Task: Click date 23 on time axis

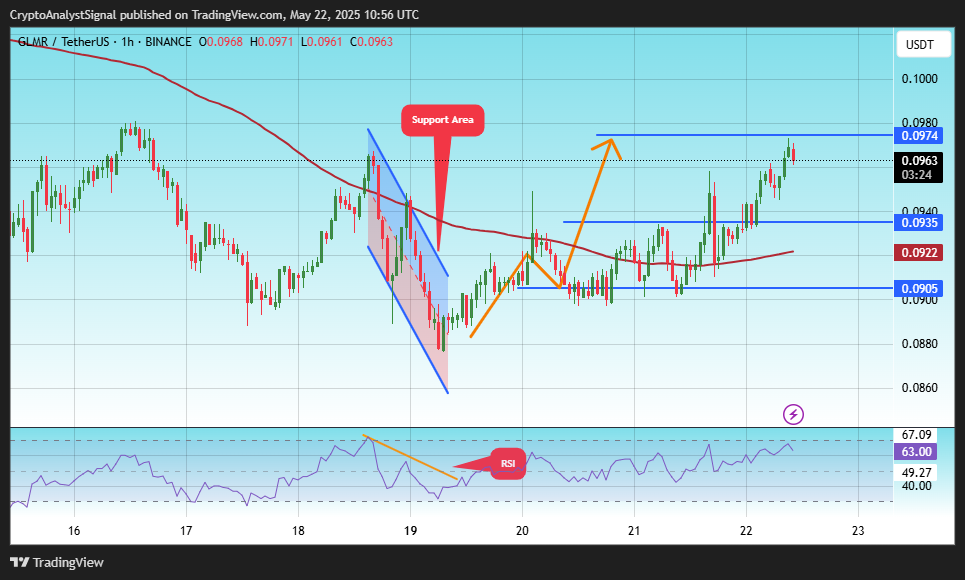Action: tap(858, 531)
